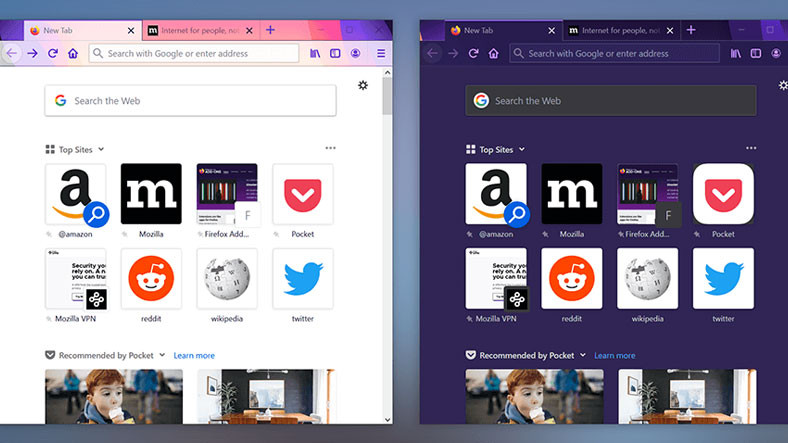Open reddit top site in dark window
The height and width of the screenshot is (443, 788).
pos(572,279)
